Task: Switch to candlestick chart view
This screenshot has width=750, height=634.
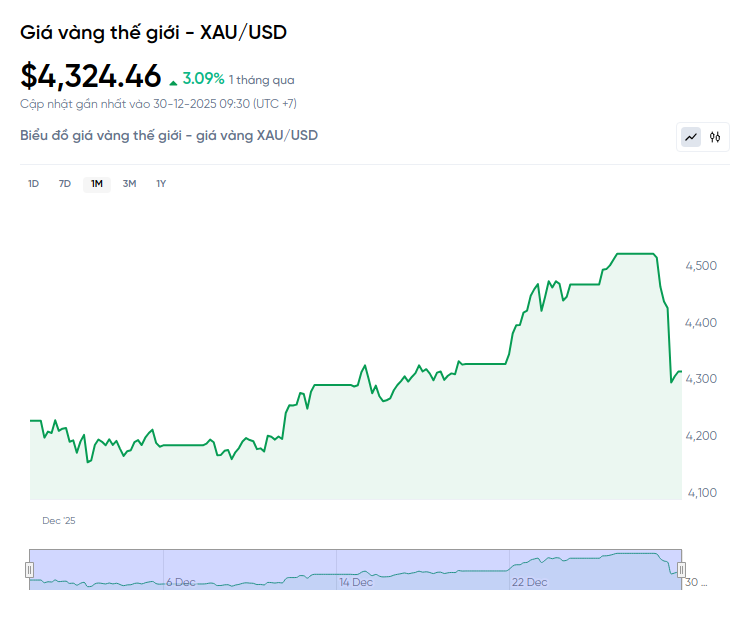Action: [715, 137]
